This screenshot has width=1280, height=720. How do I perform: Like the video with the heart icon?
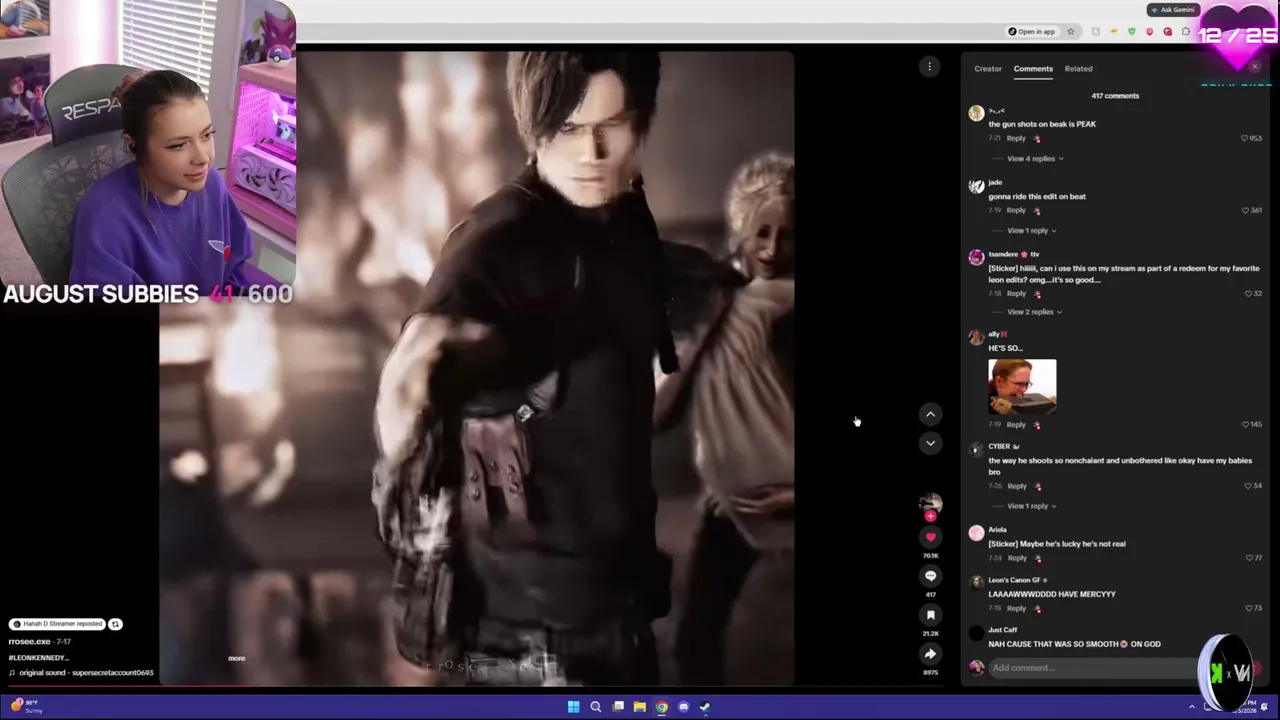point(930,537)
